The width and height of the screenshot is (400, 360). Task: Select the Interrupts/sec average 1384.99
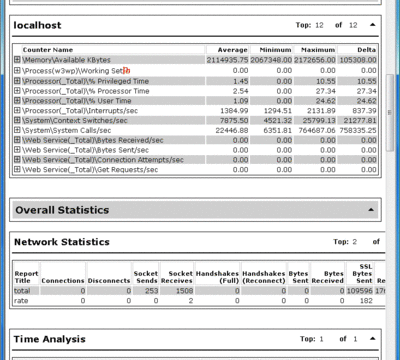coord(234,111)
